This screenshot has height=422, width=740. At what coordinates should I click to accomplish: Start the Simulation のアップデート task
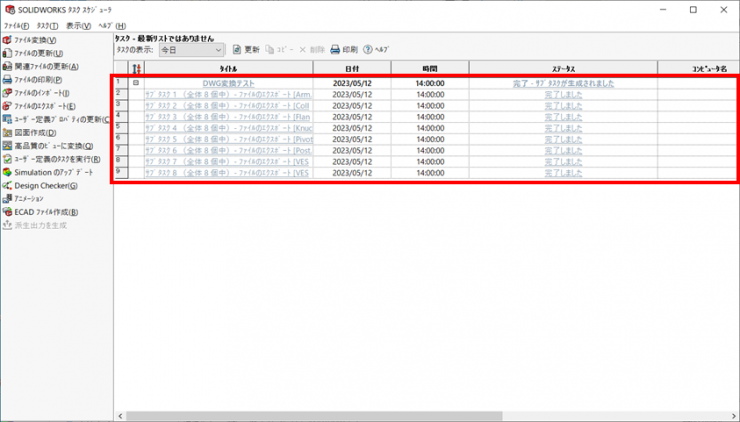[53, 172]
